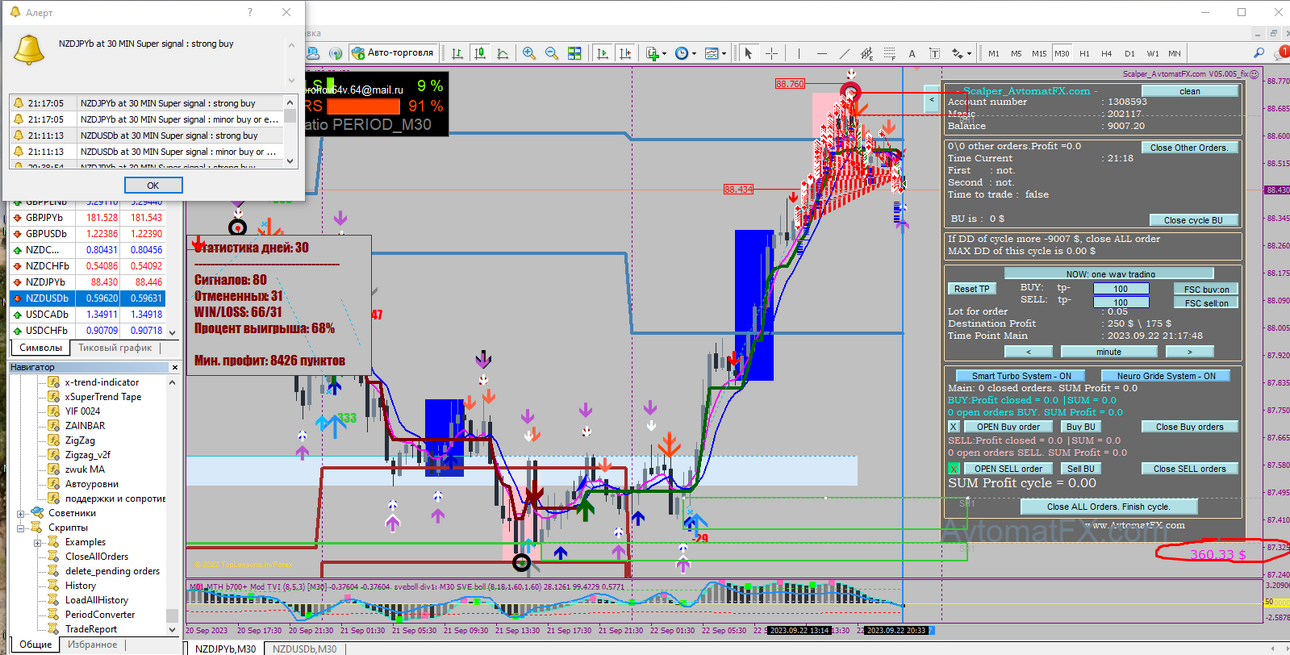Viewport: 1290px width, 655px height.
Task: Tile chart windows icon
Action: coord(574,53)
